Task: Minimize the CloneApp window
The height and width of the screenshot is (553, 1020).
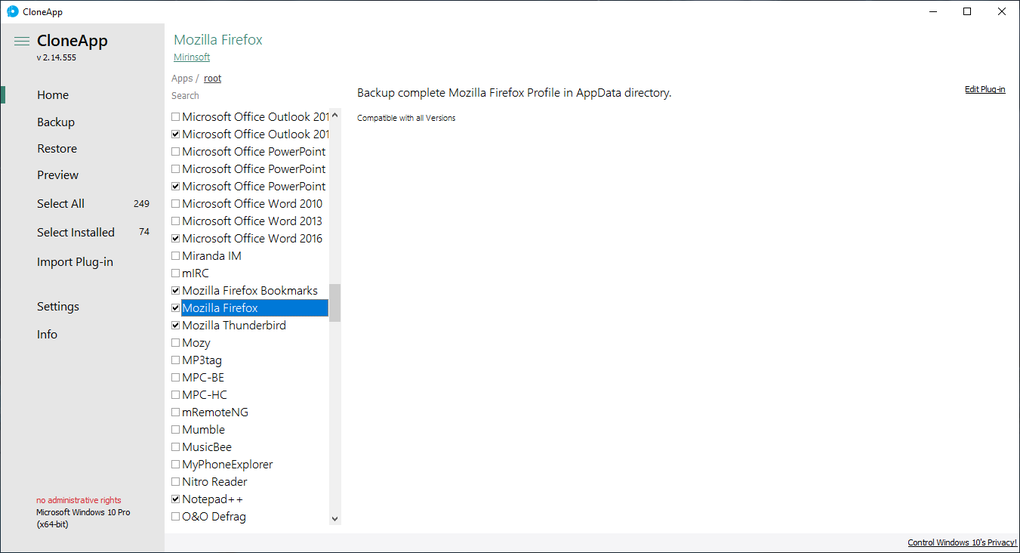Action: click(x=933, y=12)
